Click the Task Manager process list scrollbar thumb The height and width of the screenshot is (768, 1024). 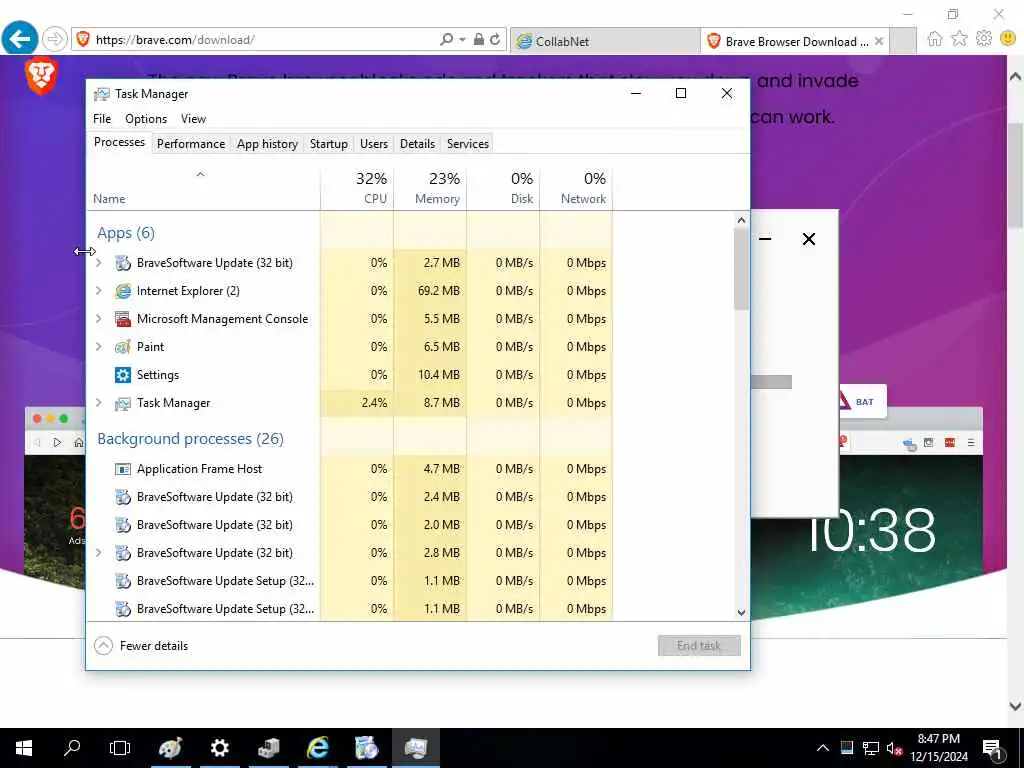pos(741,270)
